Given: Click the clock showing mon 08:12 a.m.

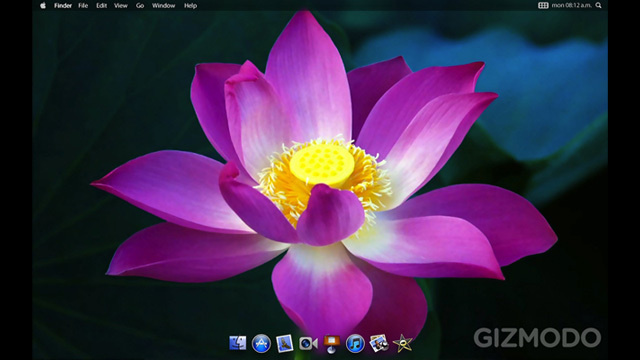Looking at the screenshot, I should click(572, 5).
